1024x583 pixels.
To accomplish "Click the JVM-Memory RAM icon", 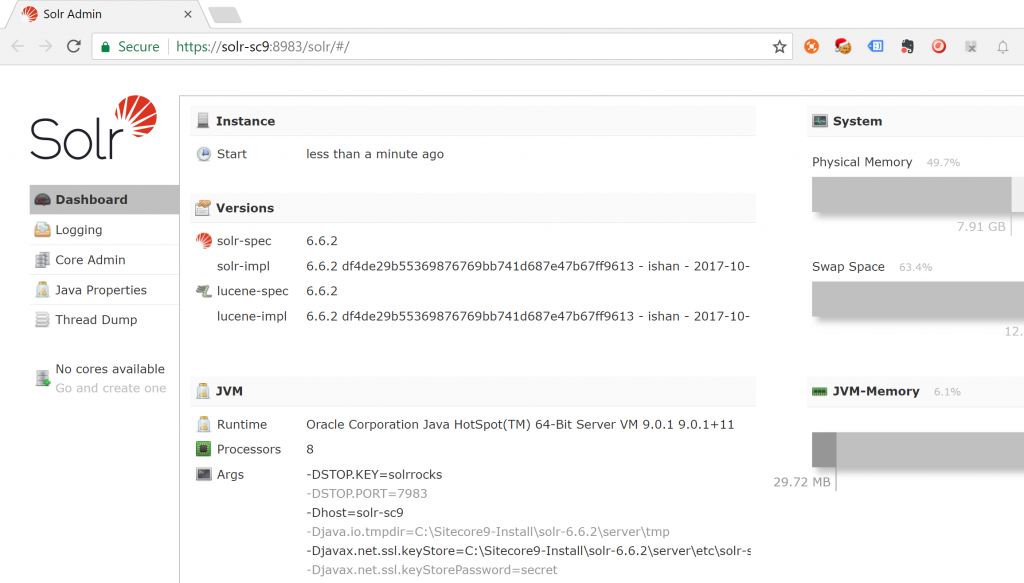I will click(x=820, y=392).
